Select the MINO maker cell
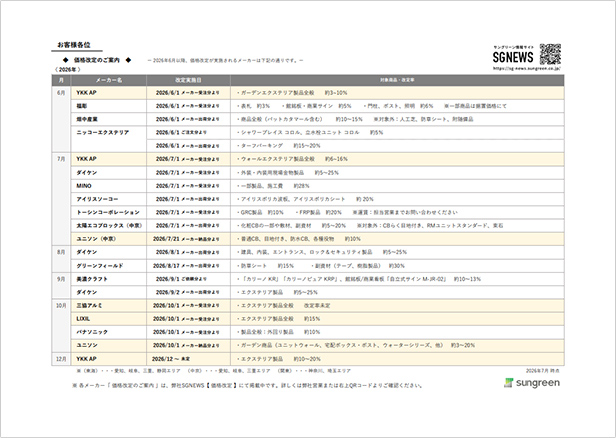This screenshot has width=616, height=438. tap(109, 186)
